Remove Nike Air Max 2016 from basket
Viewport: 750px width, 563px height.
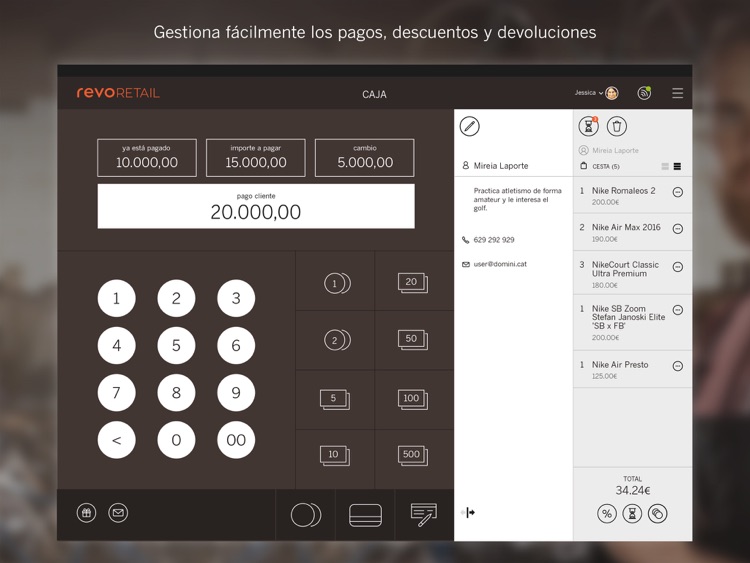point(678,229)
